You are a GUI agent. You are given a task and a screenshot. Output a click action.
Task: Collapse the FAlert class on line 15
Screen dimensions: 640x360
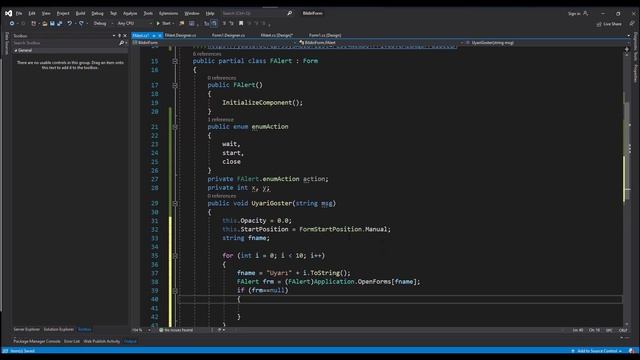coord(175,61)
